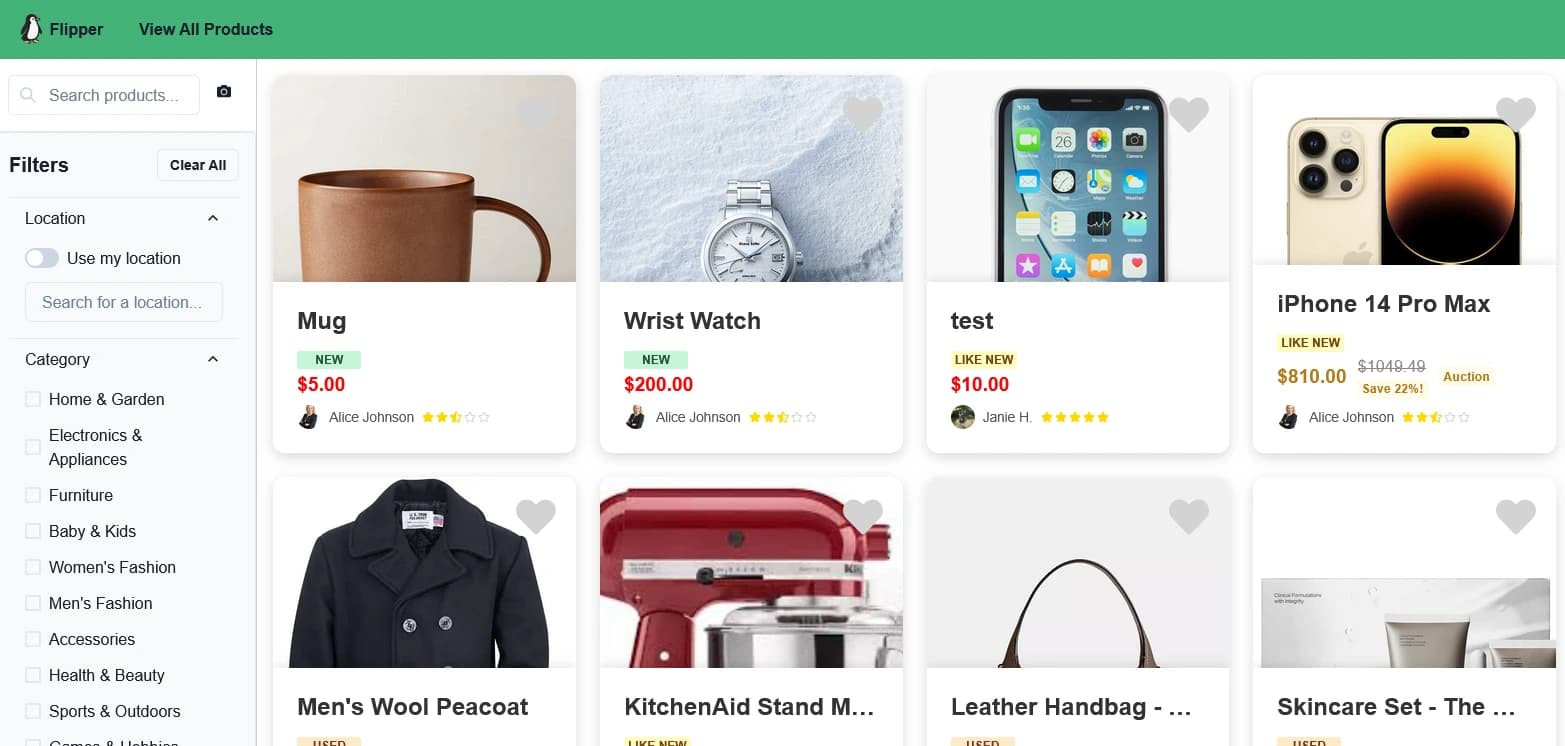Click the Clear All button

click(198, 165)
